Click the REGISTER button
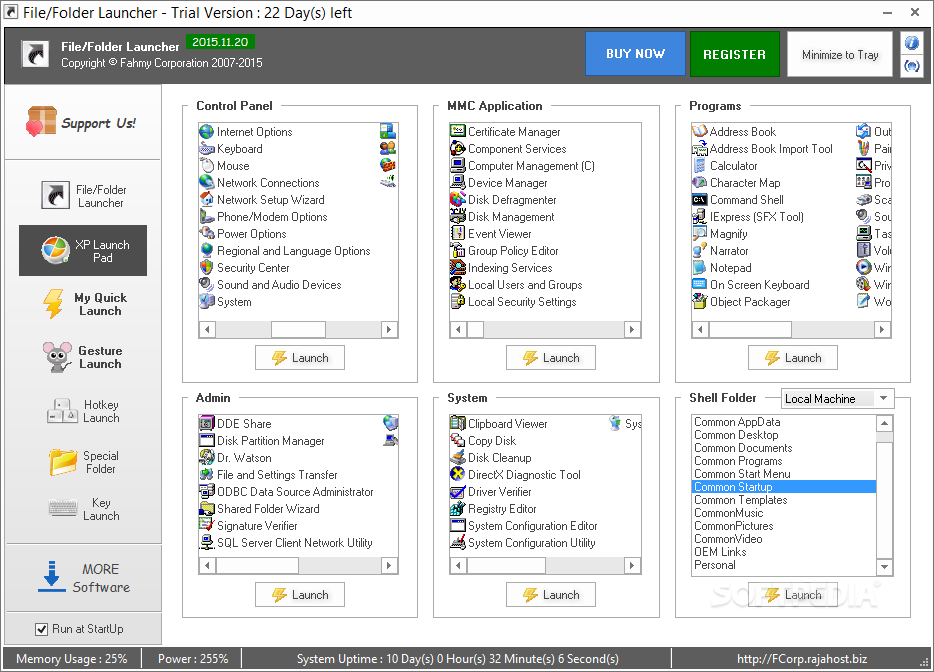 point(734,54)
